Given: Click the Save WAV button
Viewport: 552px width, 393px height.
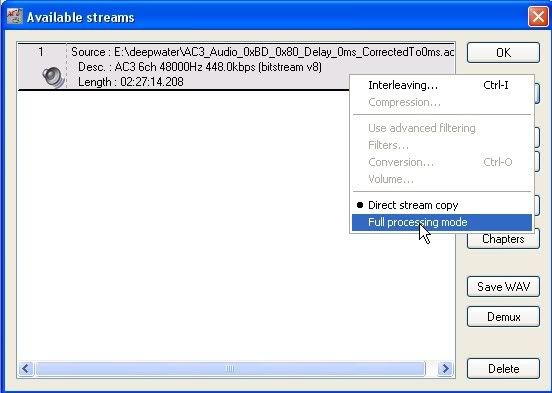Looking at the screenshot, I should 503,287.
